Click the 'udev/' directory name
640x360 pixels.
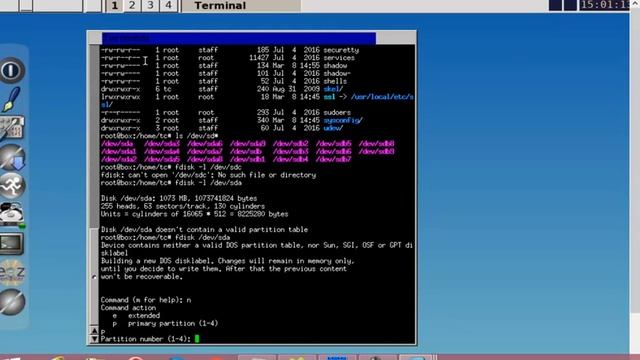point(333,128)
